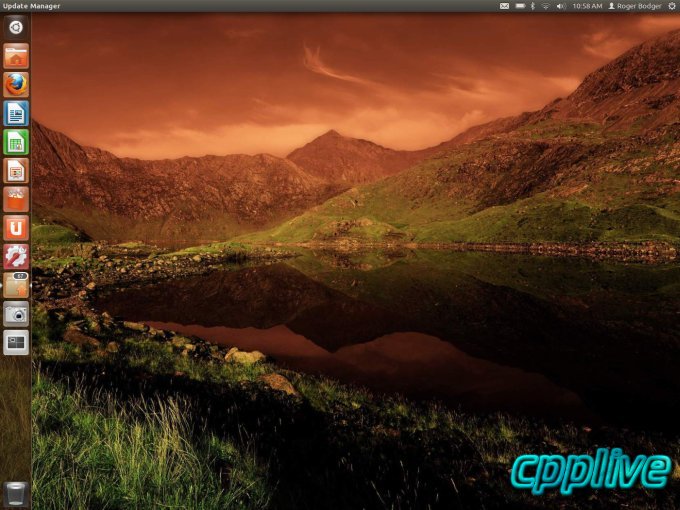
Task: Launch the Screenshot camera tool
Action: tap(16, 314)
